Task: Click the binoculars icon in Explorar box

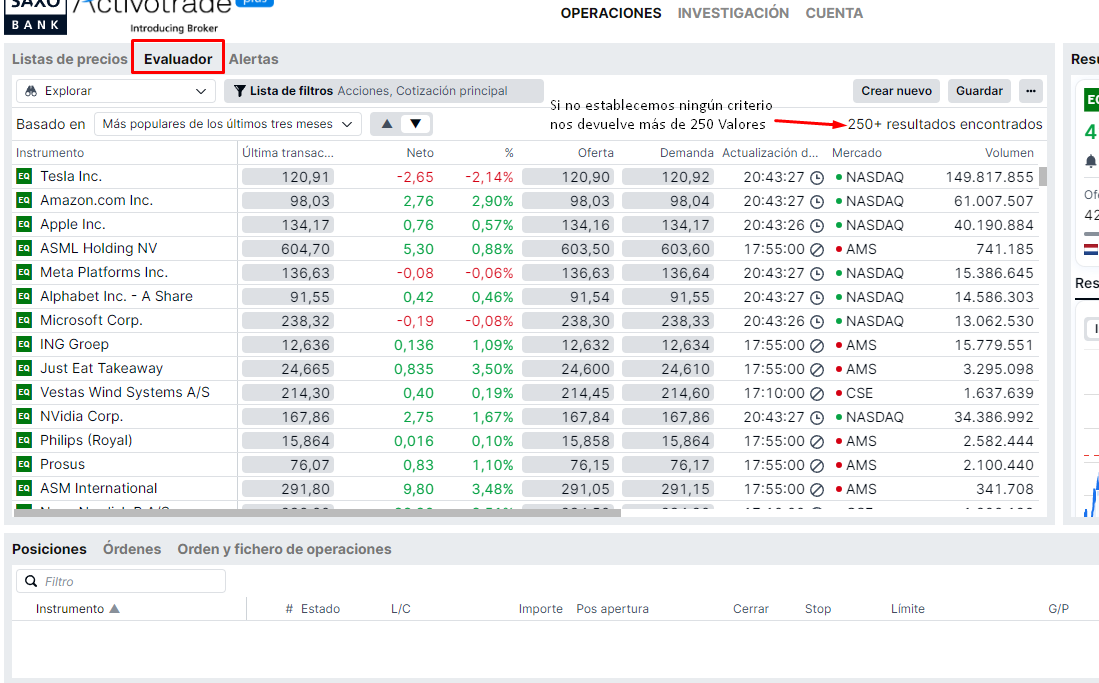Action: (31, 91)
